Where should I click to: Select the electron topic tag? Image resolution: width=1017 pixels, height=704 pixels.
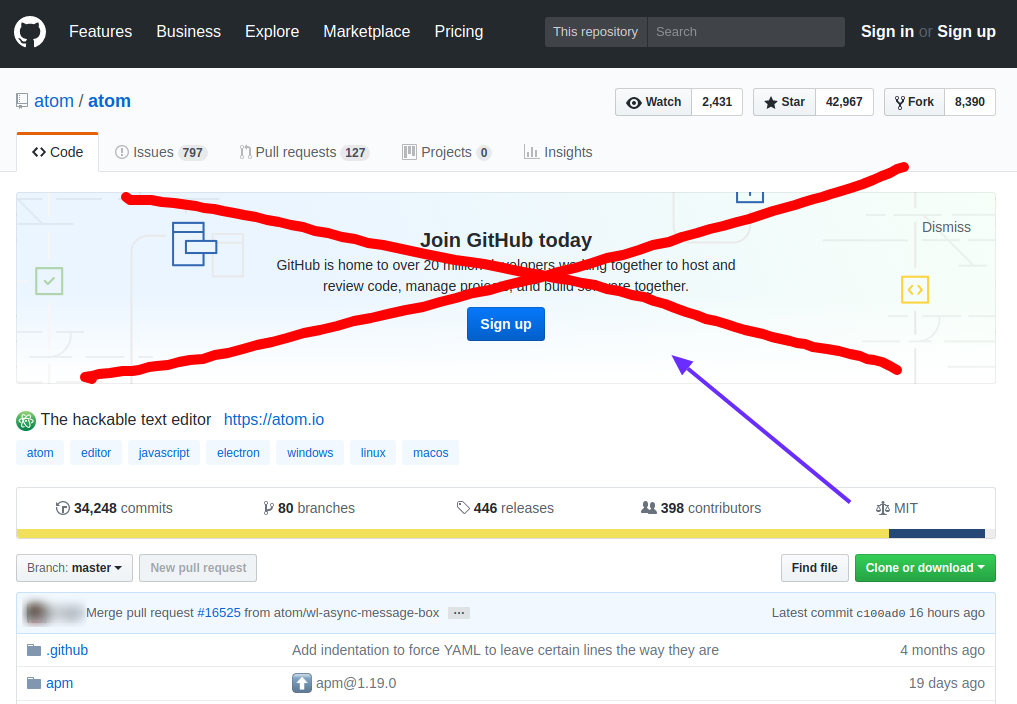[x=238, y=453]
